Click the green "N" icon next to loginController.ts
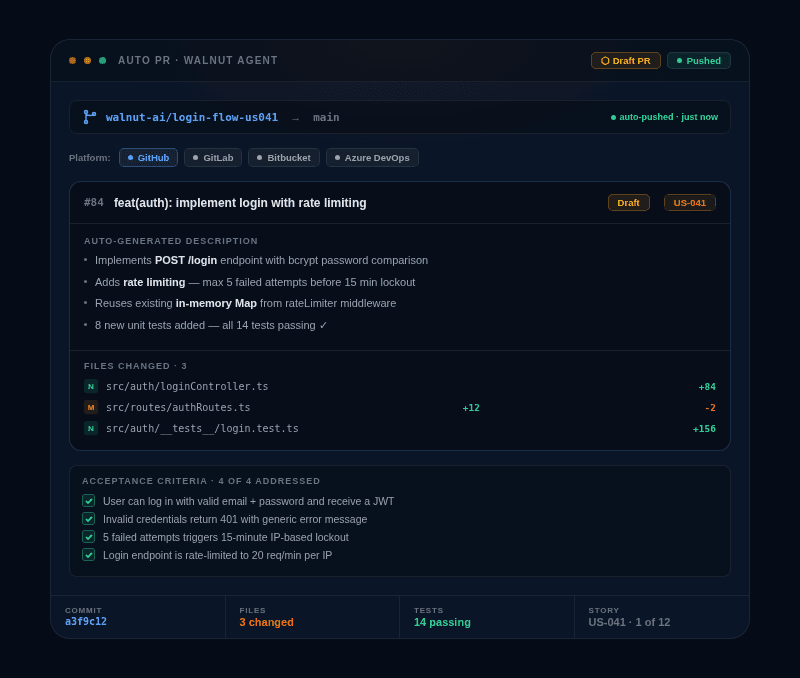Image resolution: width=800 pixels, height=678 pixels. pyautogui.click(x=90, y=386)
